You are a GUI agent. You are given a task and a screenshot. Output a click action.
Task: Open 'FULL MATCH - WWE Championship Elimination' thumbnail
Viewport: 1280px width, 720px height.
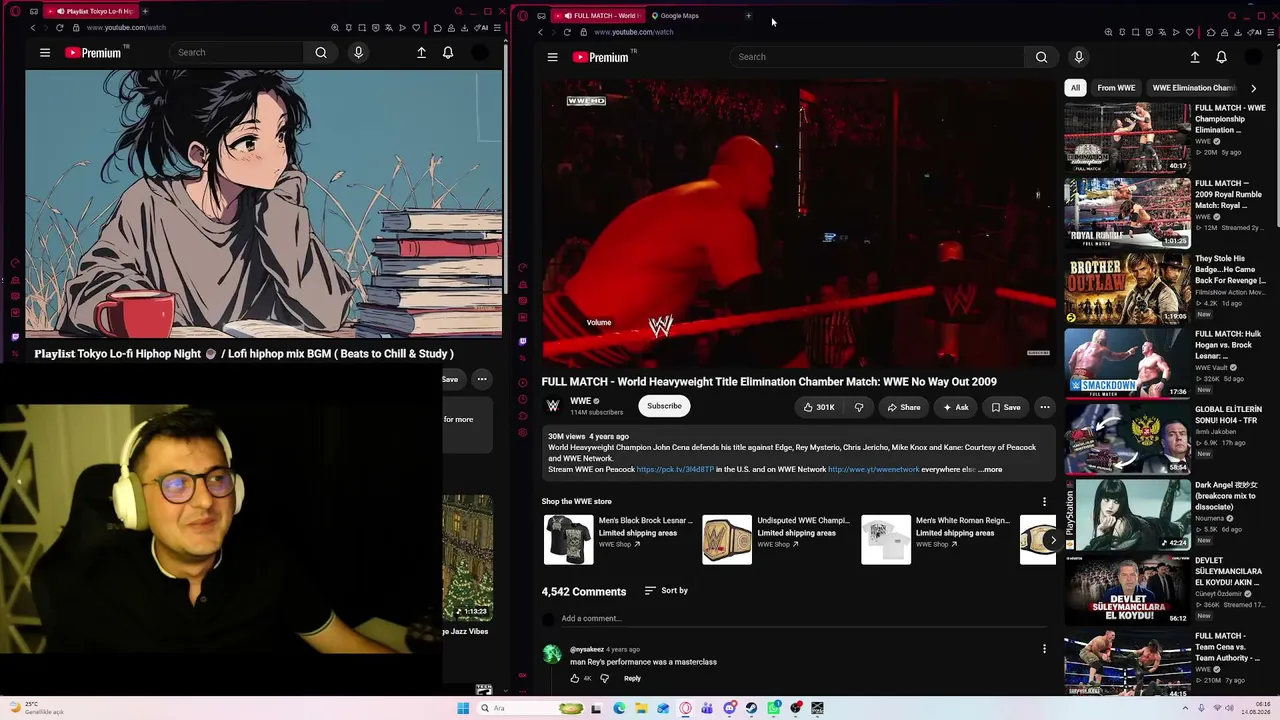(1127, 138)
